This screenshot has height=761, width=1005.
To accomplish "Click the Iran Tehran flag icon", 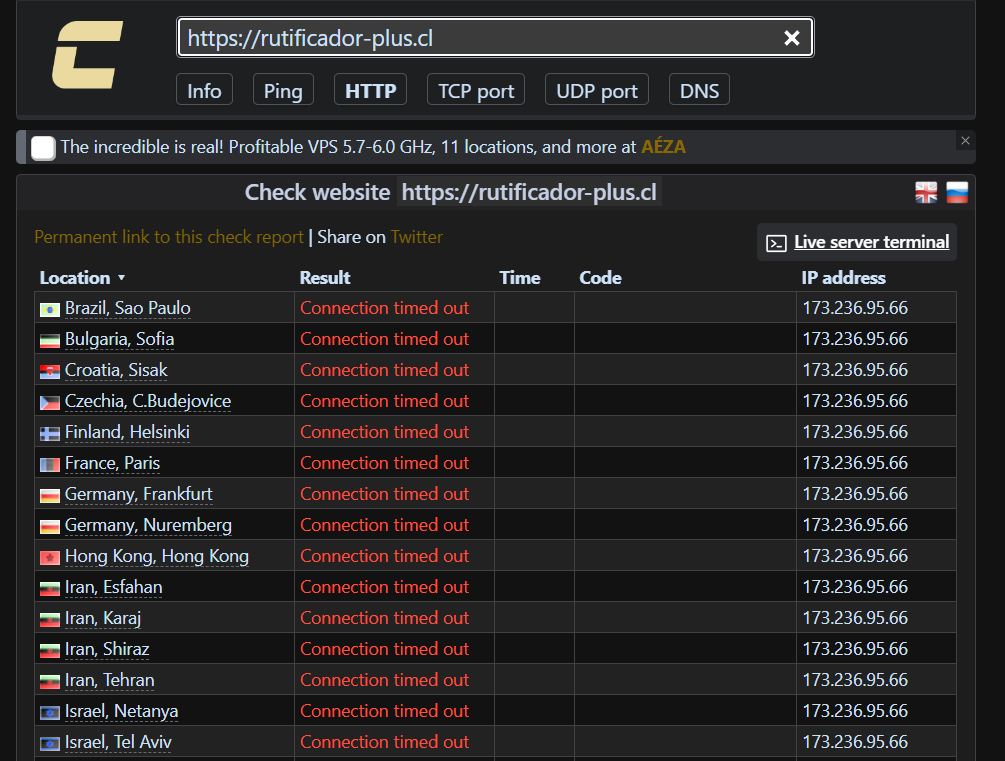I will click(x=49, y=682).
